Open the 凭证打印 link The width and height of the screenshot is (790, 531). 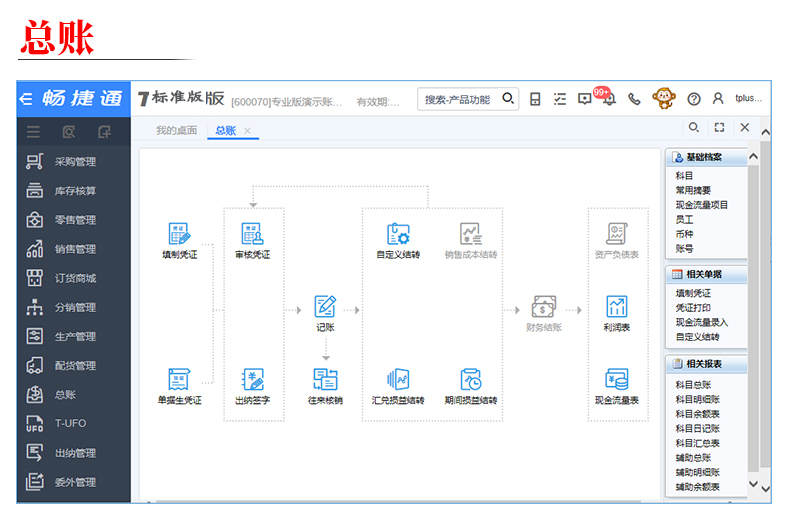point(693,308)
